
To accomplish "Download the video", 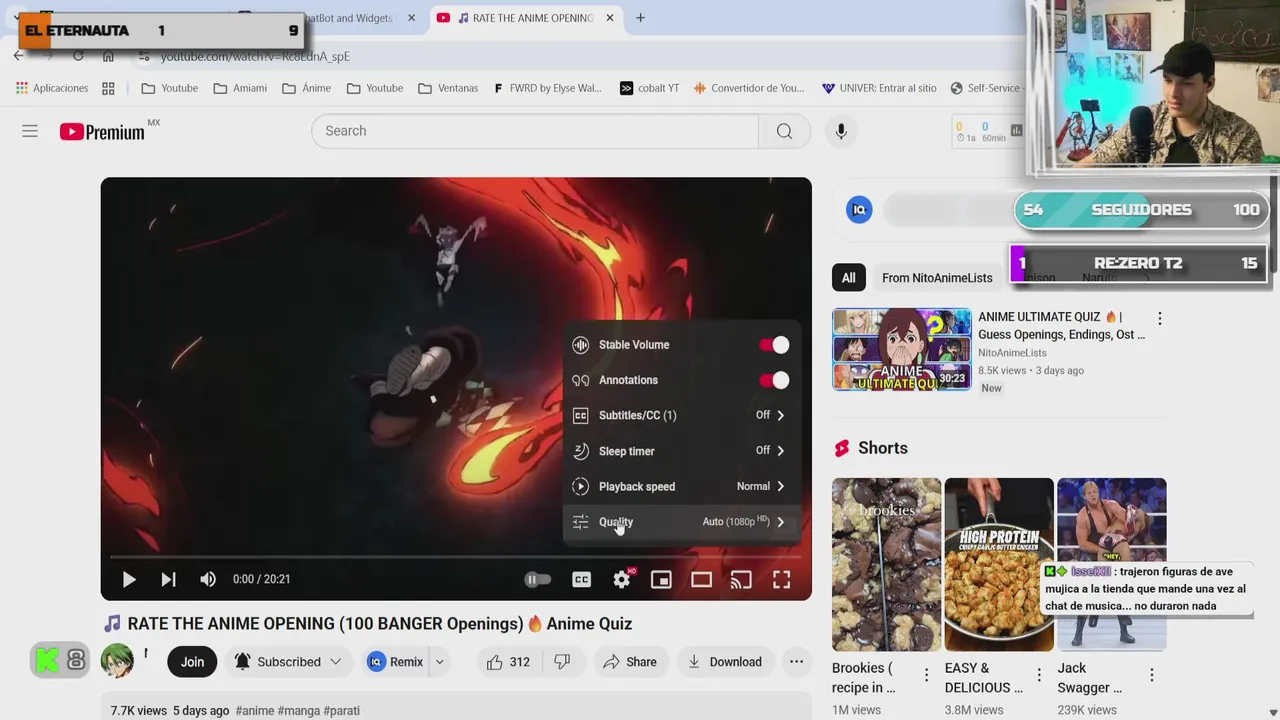I will (x=725, y=662).
